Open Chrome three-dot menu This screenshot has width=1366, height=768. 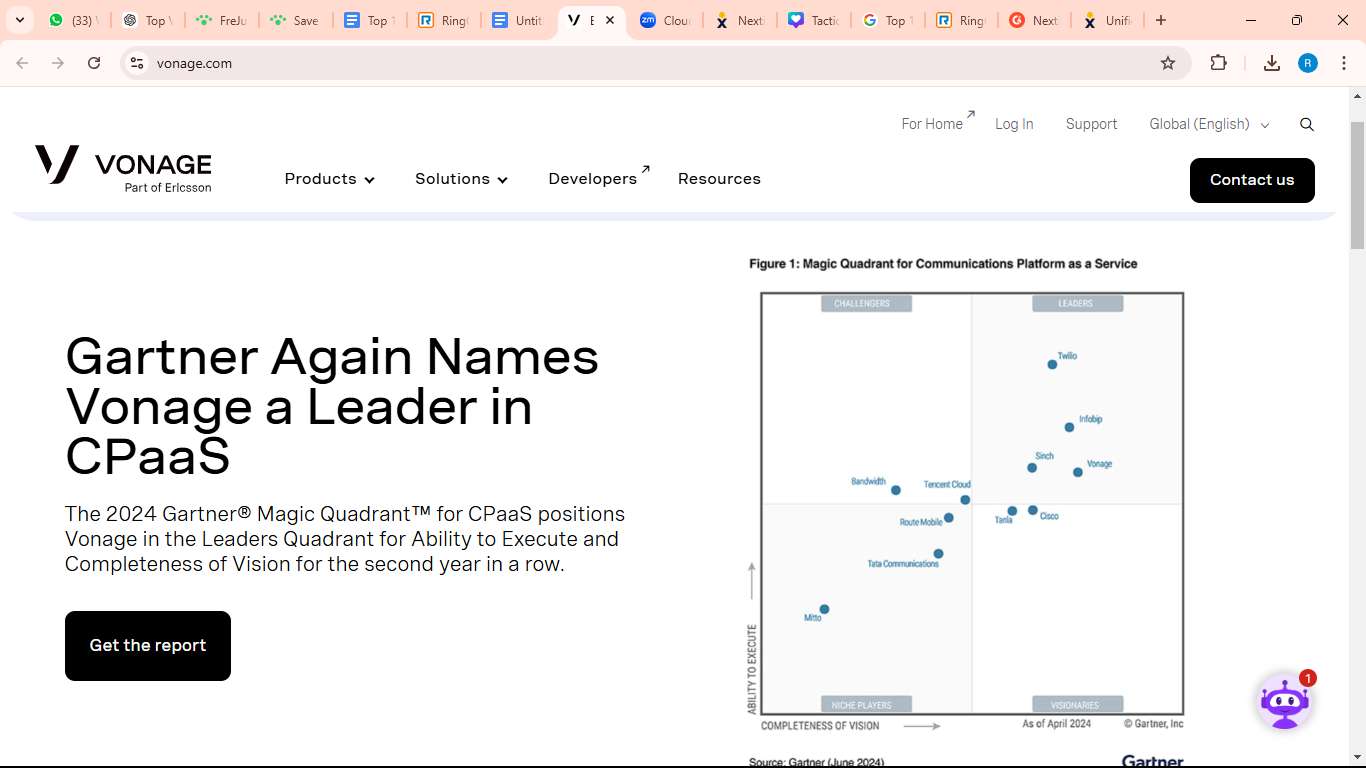[x=1344, y=63]
